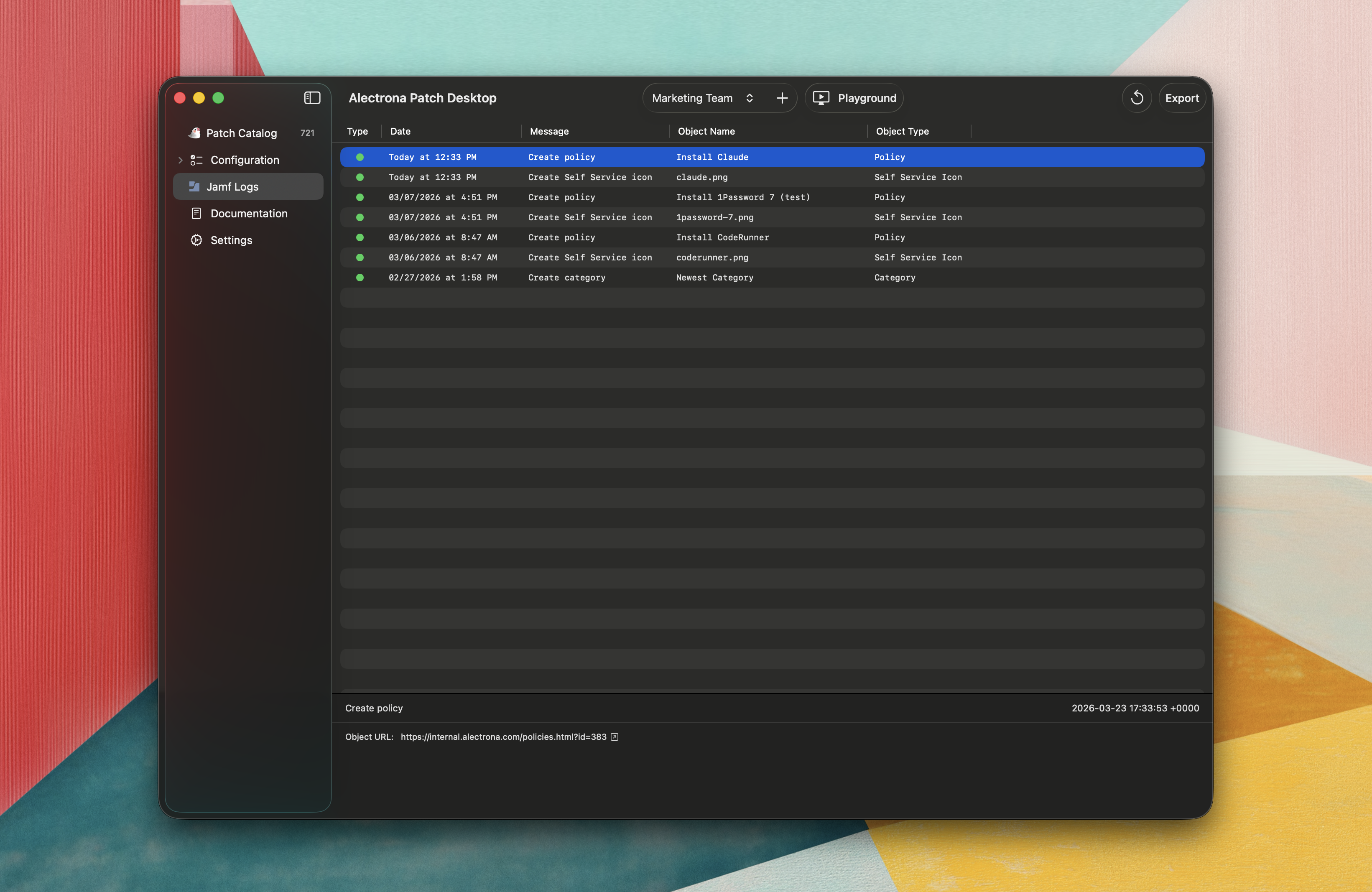Click the plus icon beside the team selector
This screenshot has width=1372, height=892.
[x=781, y=98]
